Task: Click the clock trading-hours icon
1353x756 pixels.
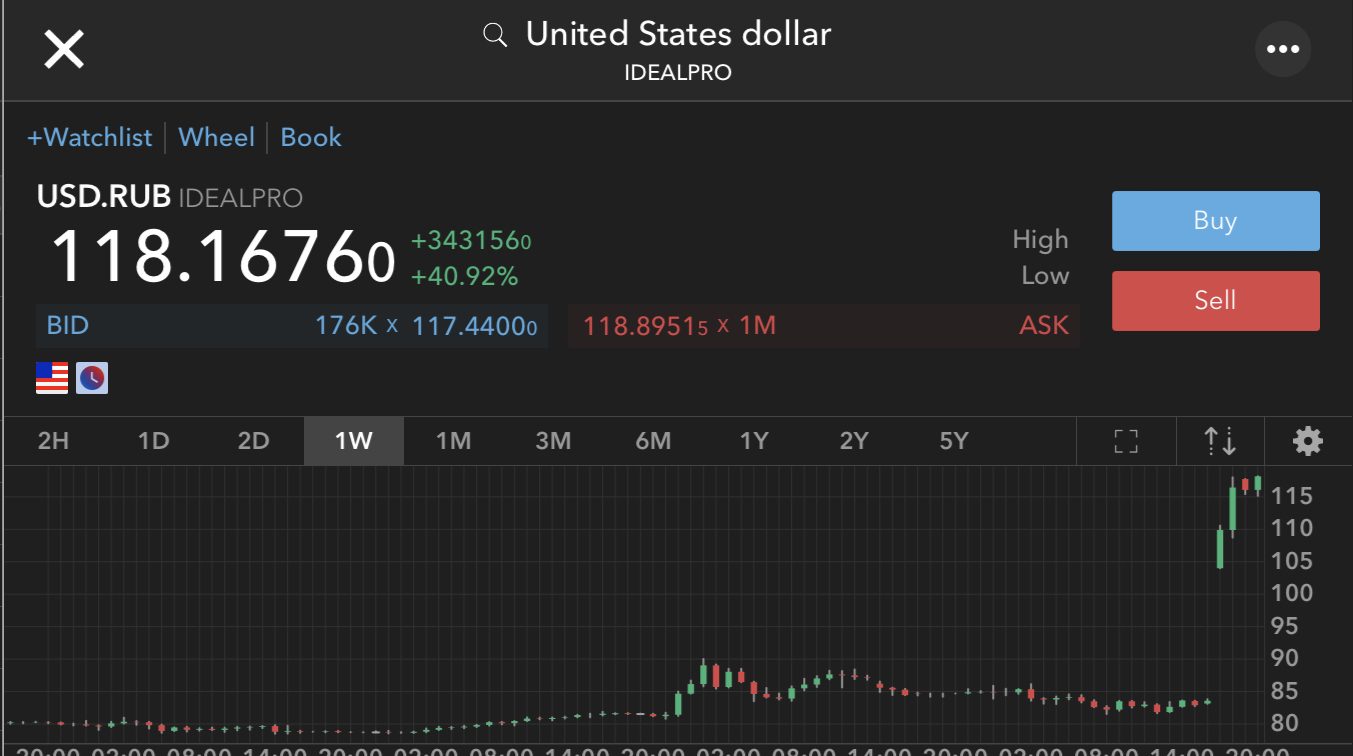Action: pyautogui.click(x=92, y=377)
